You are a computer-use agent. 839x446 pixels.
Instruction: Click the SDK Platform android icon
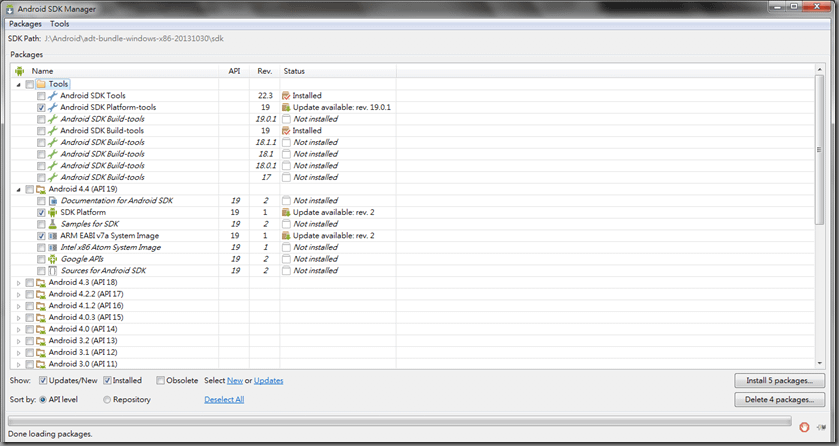52,212
